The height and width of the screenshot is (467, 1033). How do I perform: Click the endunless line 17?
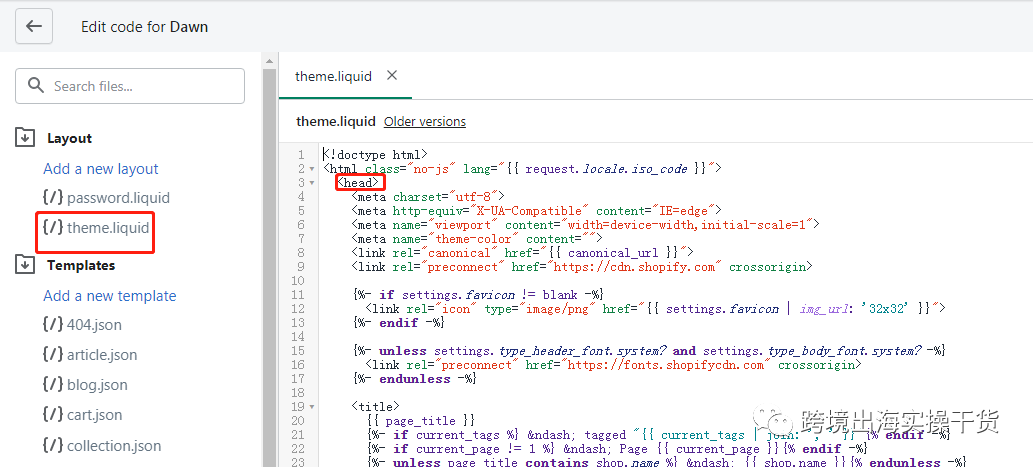tap(414, 379)
